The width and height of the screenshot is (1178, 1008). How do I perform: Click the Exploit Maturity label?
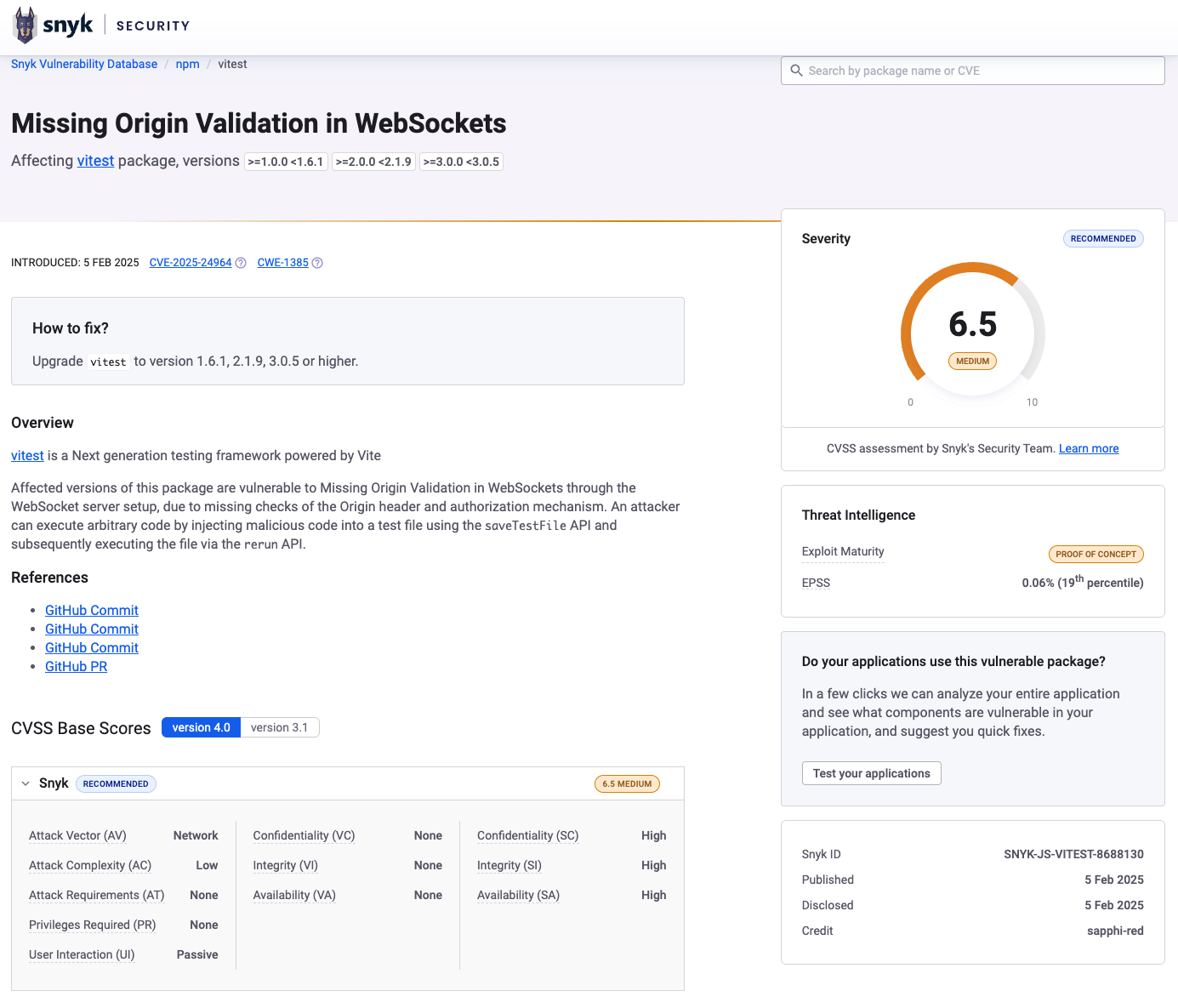[x=842, y=552]
